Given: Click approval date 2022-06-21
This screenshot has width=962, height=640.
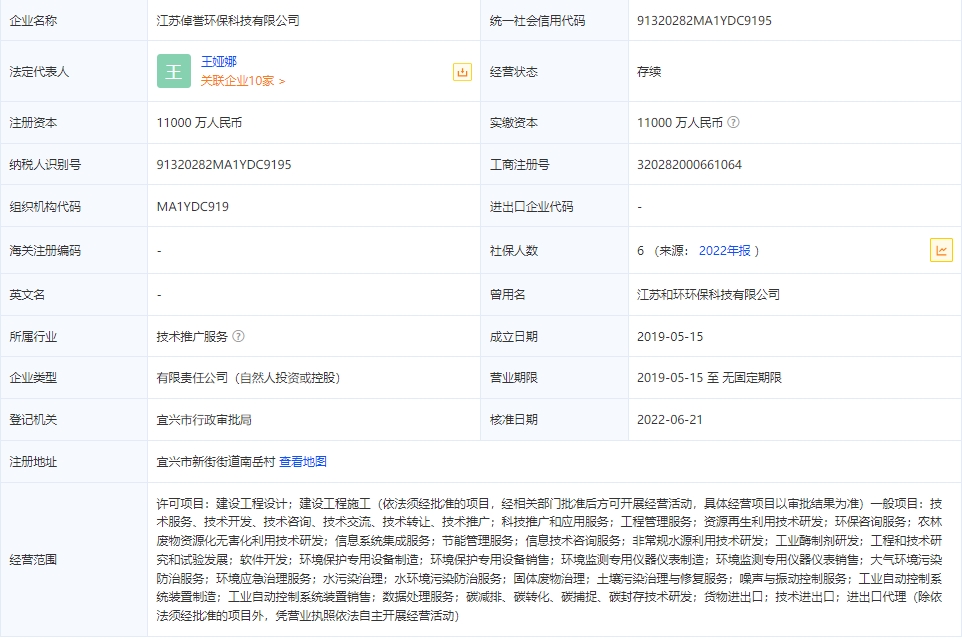Looking at the screenshot, I should click(669, 420).
